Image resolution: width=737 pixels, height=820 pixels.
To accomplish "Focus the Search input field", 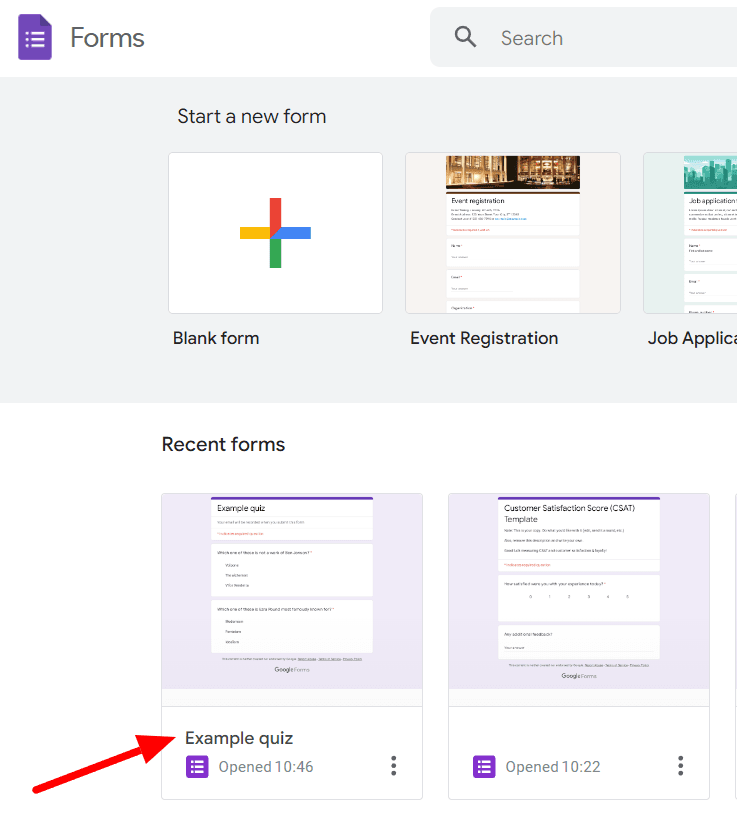I will (583, 37).
